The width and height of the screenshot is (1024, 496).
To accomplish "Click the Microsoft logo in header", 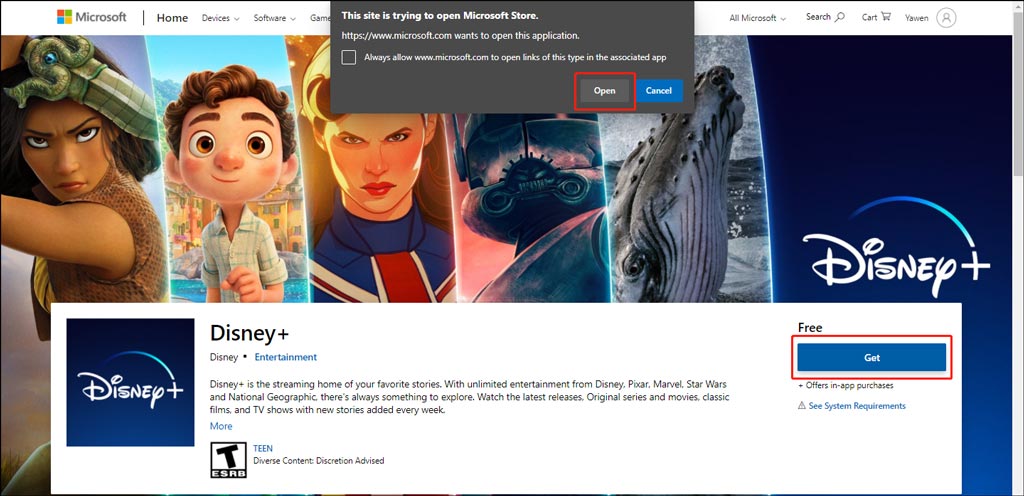I will click(92, 17).
